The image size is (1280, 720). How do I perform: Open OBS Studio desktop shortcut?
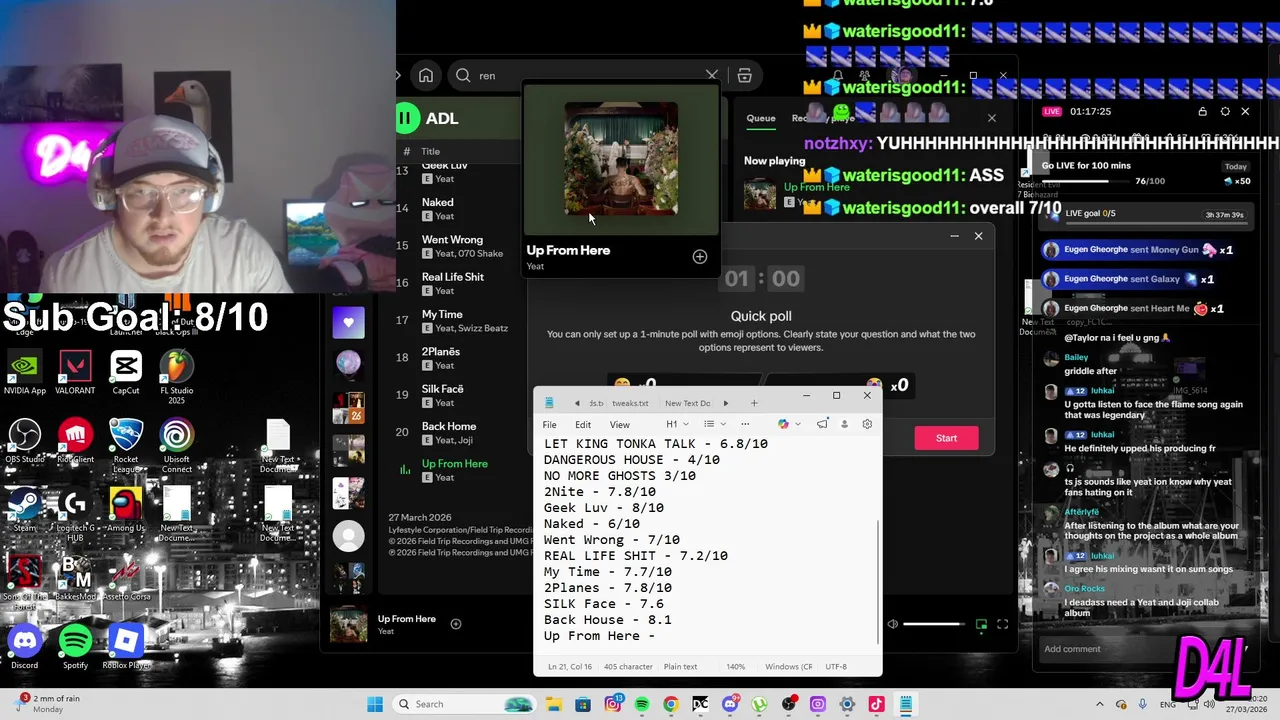(x=24, y=441)
